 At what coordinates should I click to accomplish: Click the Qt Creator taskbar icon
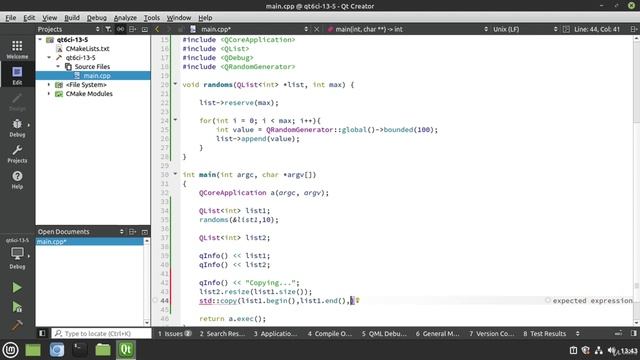(x=126, y=350)
